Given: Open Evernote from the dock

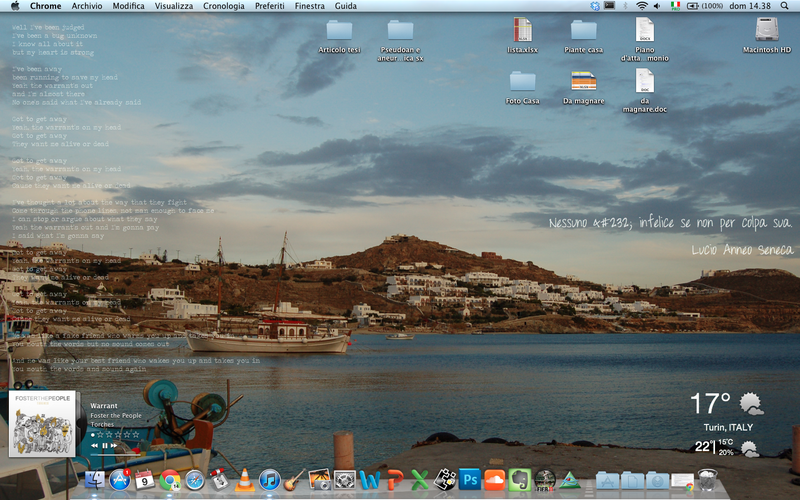Looking at the screenshot, I should pos(519,481).
